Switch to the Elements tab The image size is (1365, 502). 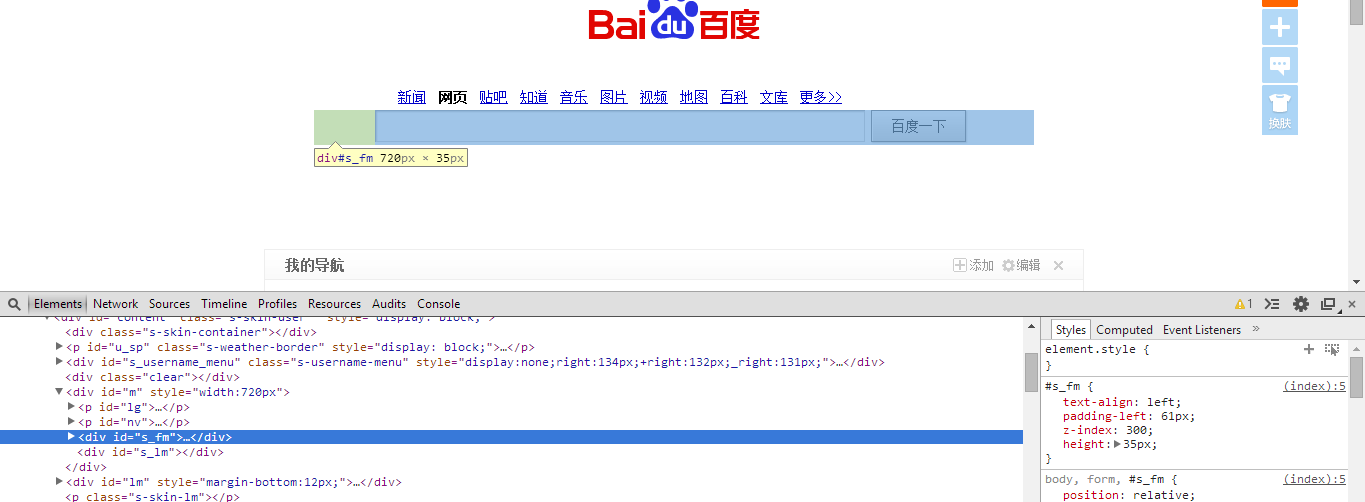(58, 304)
